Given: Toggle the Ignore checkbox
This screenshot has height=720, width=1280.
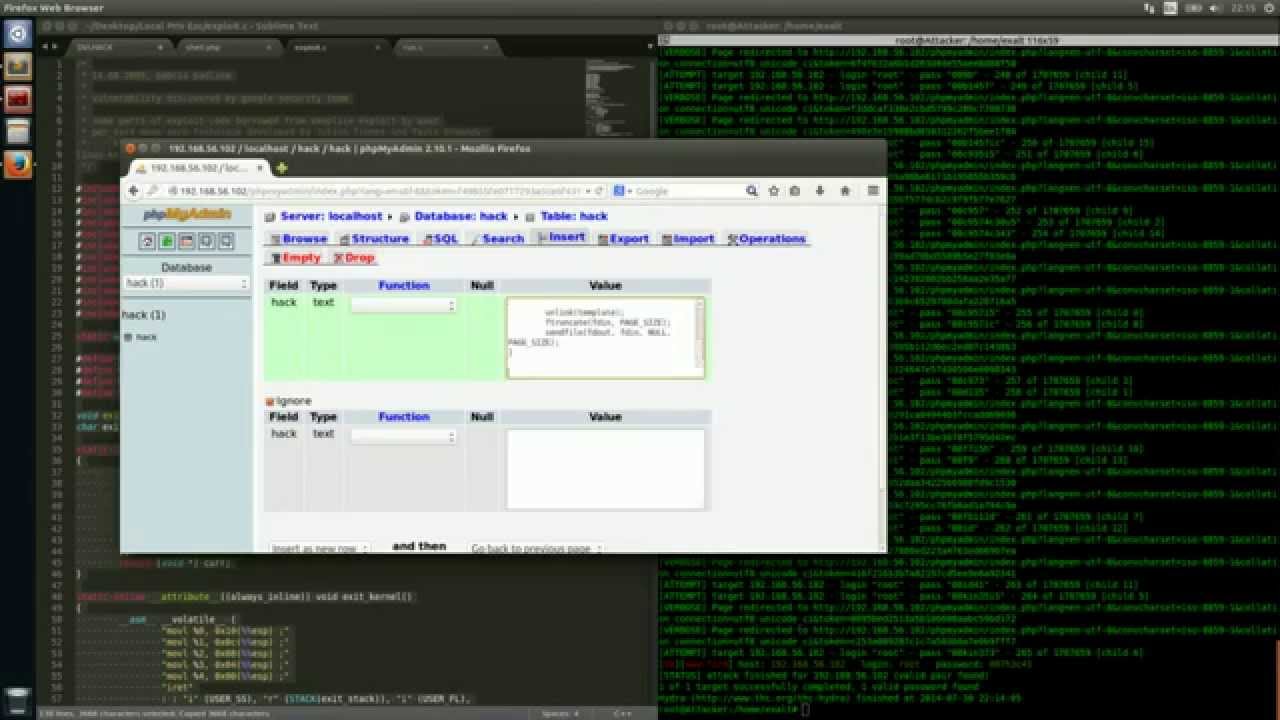Looking at the screenshot, I should click(269, 402).
